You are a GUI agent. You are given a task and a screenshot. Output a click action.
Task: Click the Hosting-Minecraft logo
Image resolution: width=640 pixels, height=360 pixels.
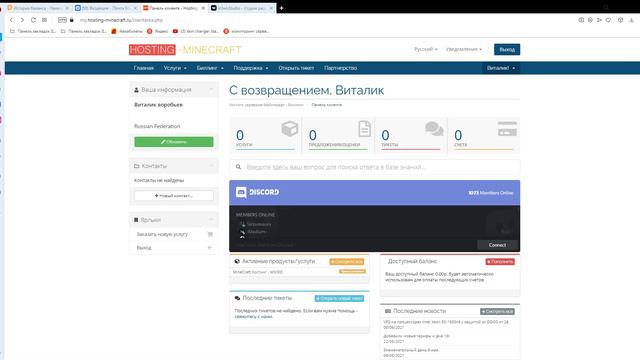[185, 49]
